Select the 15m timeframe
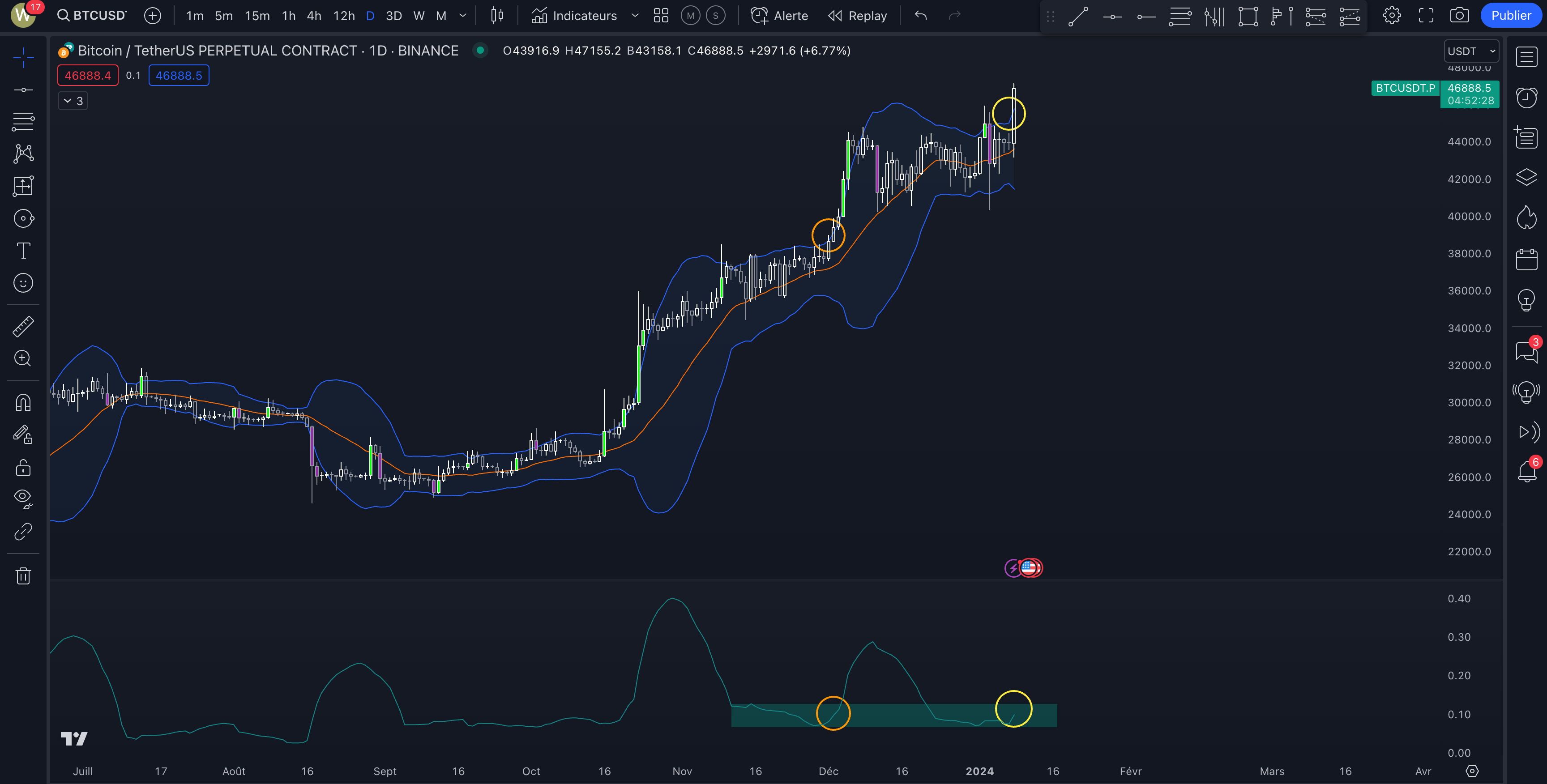Image resolution: width=1547 pixels, height=784 pixels. (257, 16)
